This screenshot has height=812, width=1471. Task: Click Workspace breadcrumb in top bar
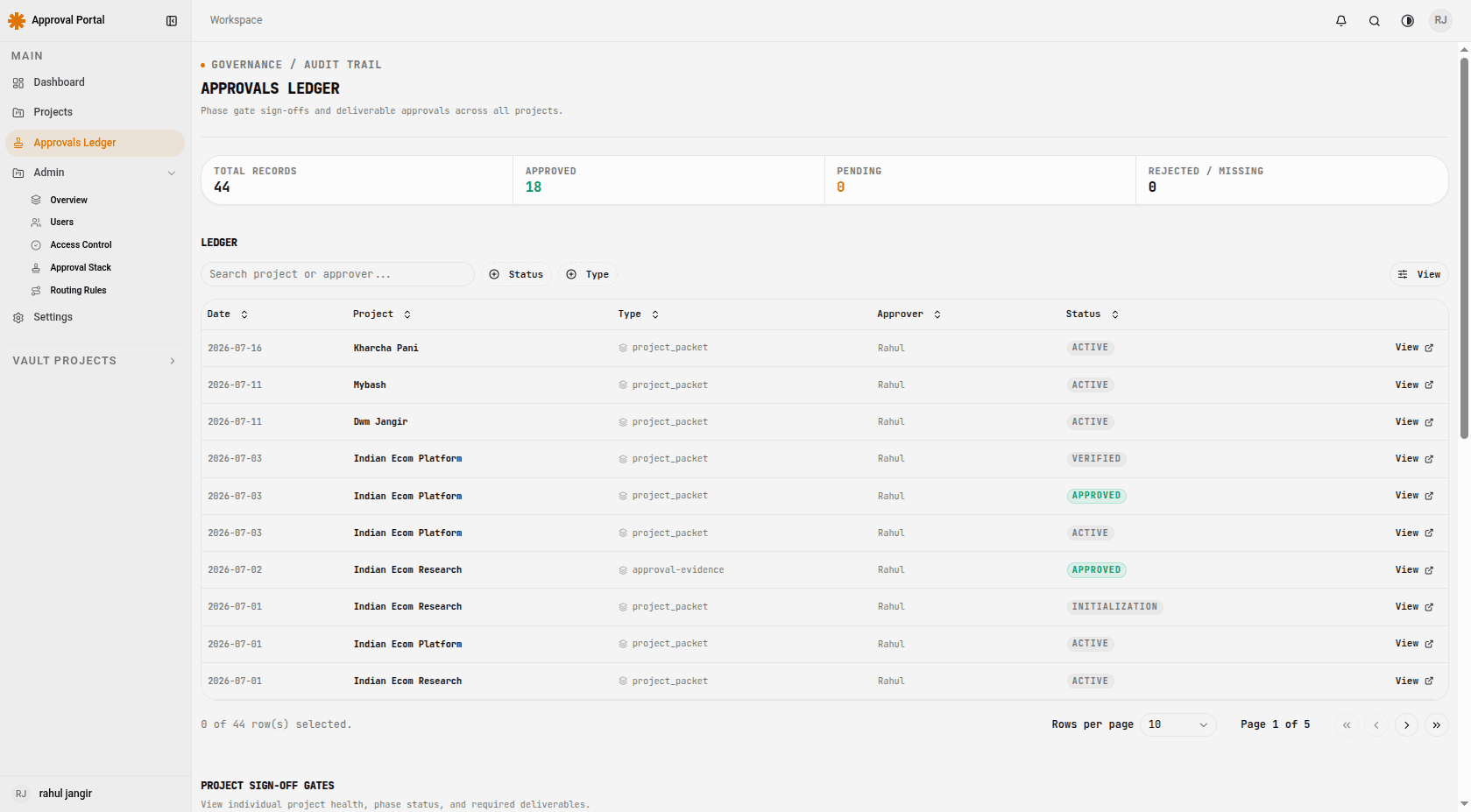[236, 20]
